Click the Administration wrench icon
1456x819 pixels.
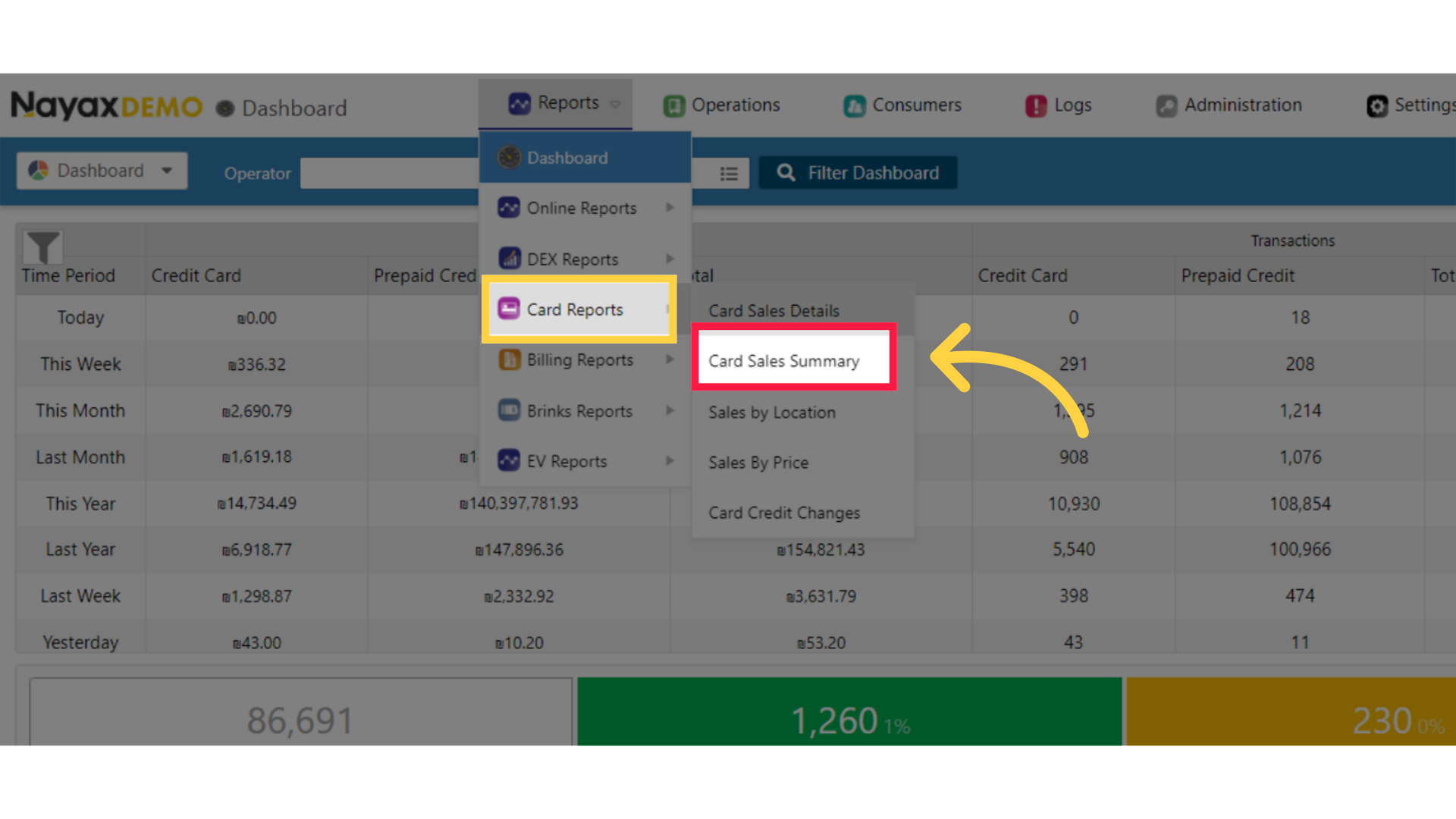click(x=1166, y=105)
